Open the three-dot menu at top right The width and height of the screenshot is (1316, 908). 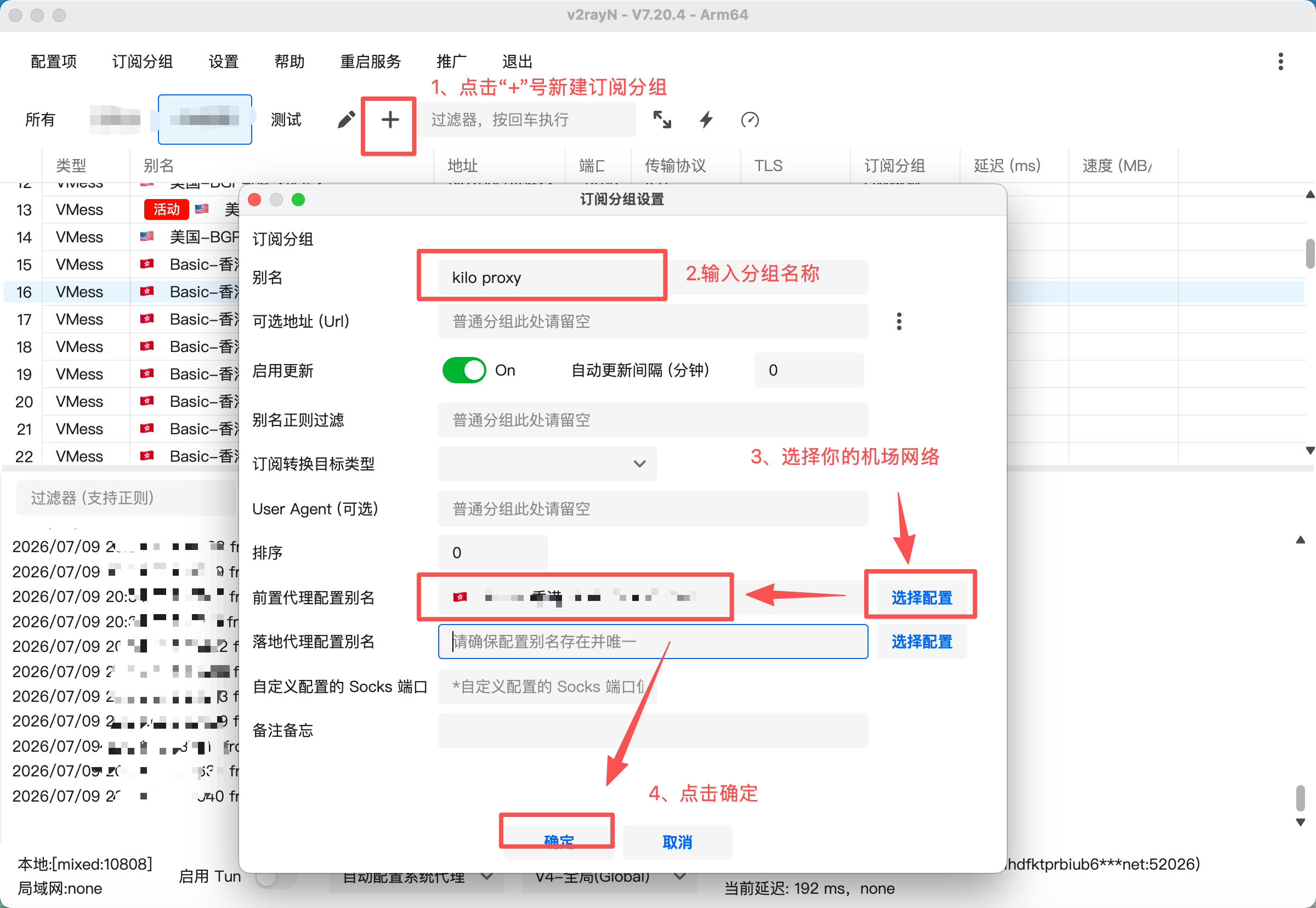[x=1281, y=61]
